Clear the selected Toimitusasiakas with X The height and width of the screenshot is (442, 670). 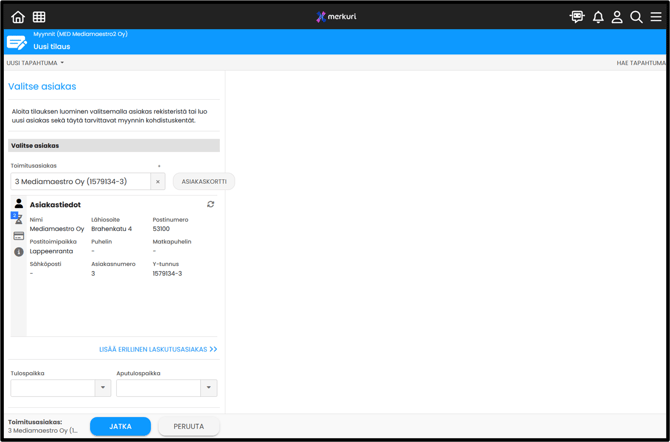pos(158,182)
